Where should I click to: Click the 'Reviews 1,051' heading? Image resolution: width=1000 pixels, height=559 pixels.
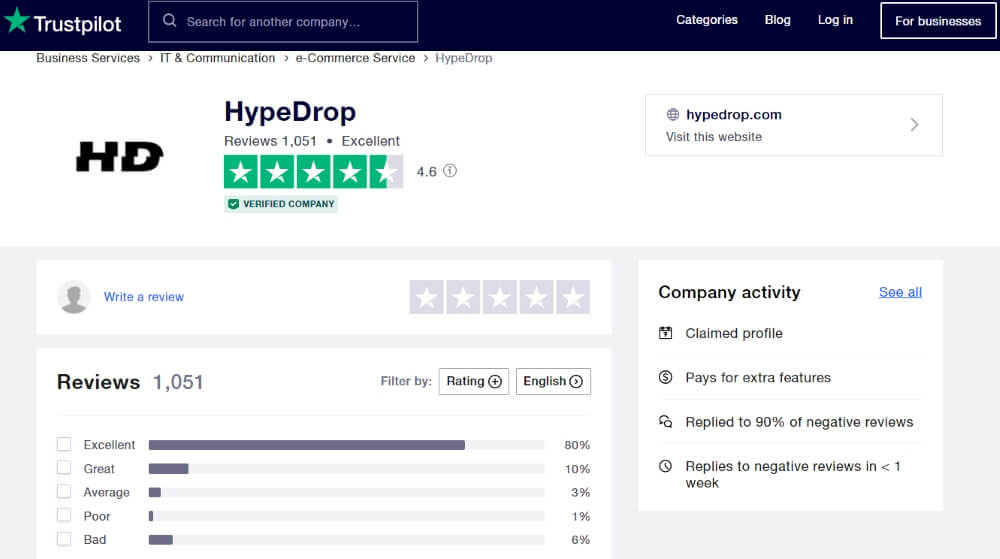point(130,382)
